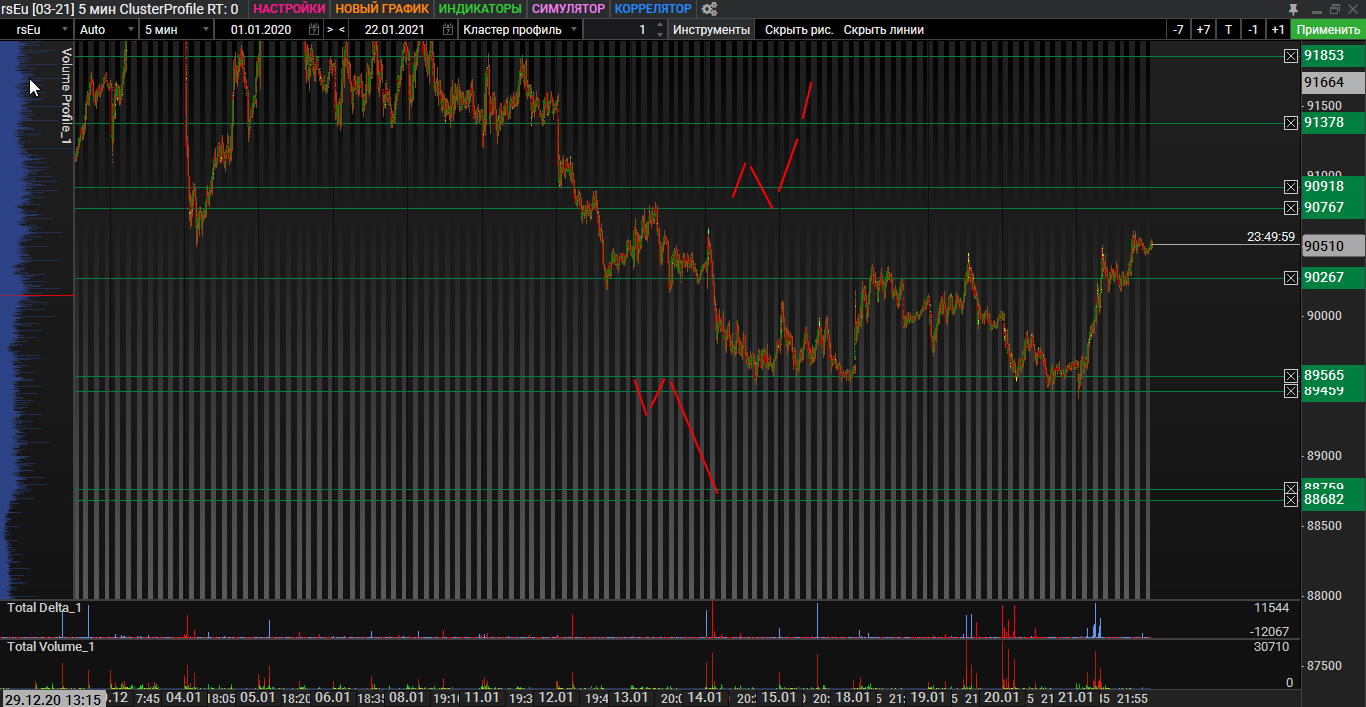Delete the 91853 level line
The height and width of the screenshot is (707, 1366).
pyautogui.click(x=1291, y=56)
